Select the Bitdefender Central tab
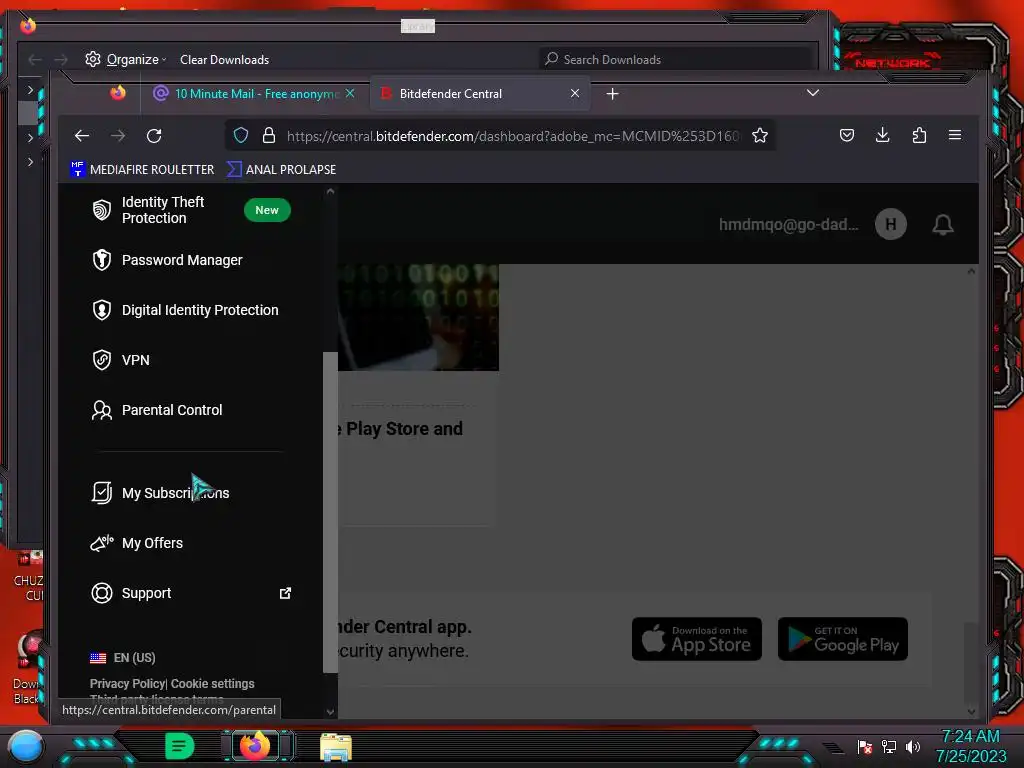Viewport: 1024px width, 768px height. (480, 93)
